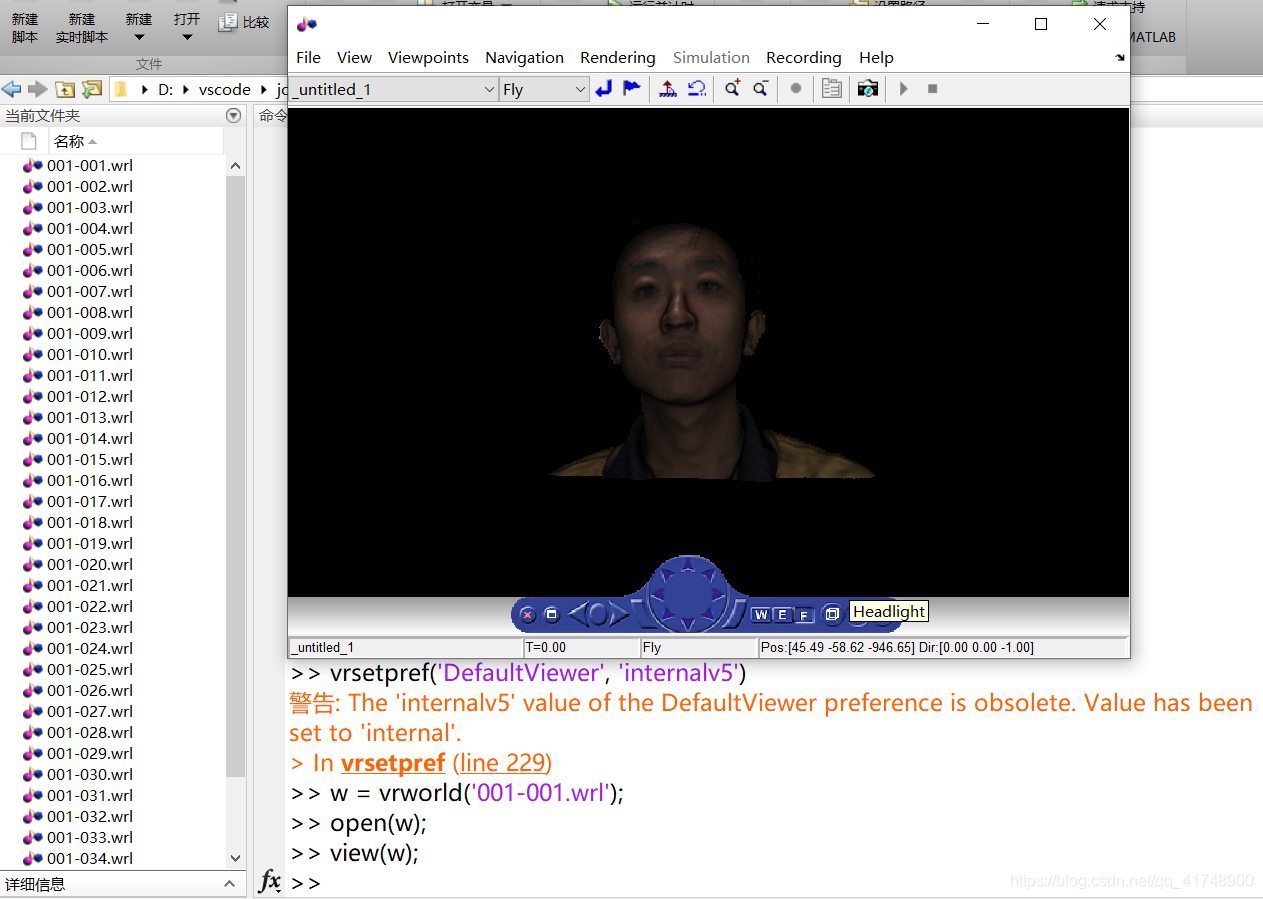Select file 001-025.wrl in folder list
The image size is (1263, 899).
coord(90,670)
